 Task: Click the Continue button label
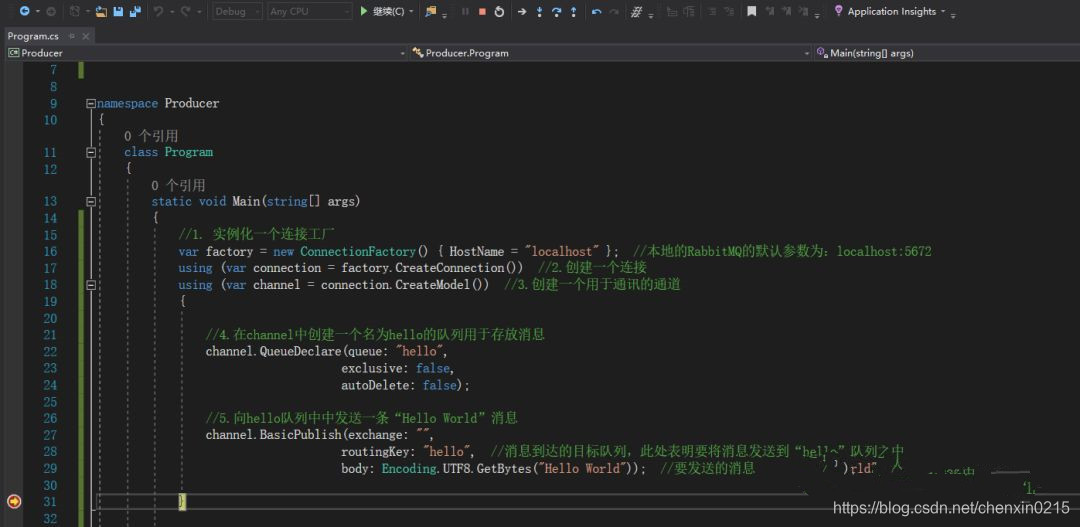coord(388,11)
